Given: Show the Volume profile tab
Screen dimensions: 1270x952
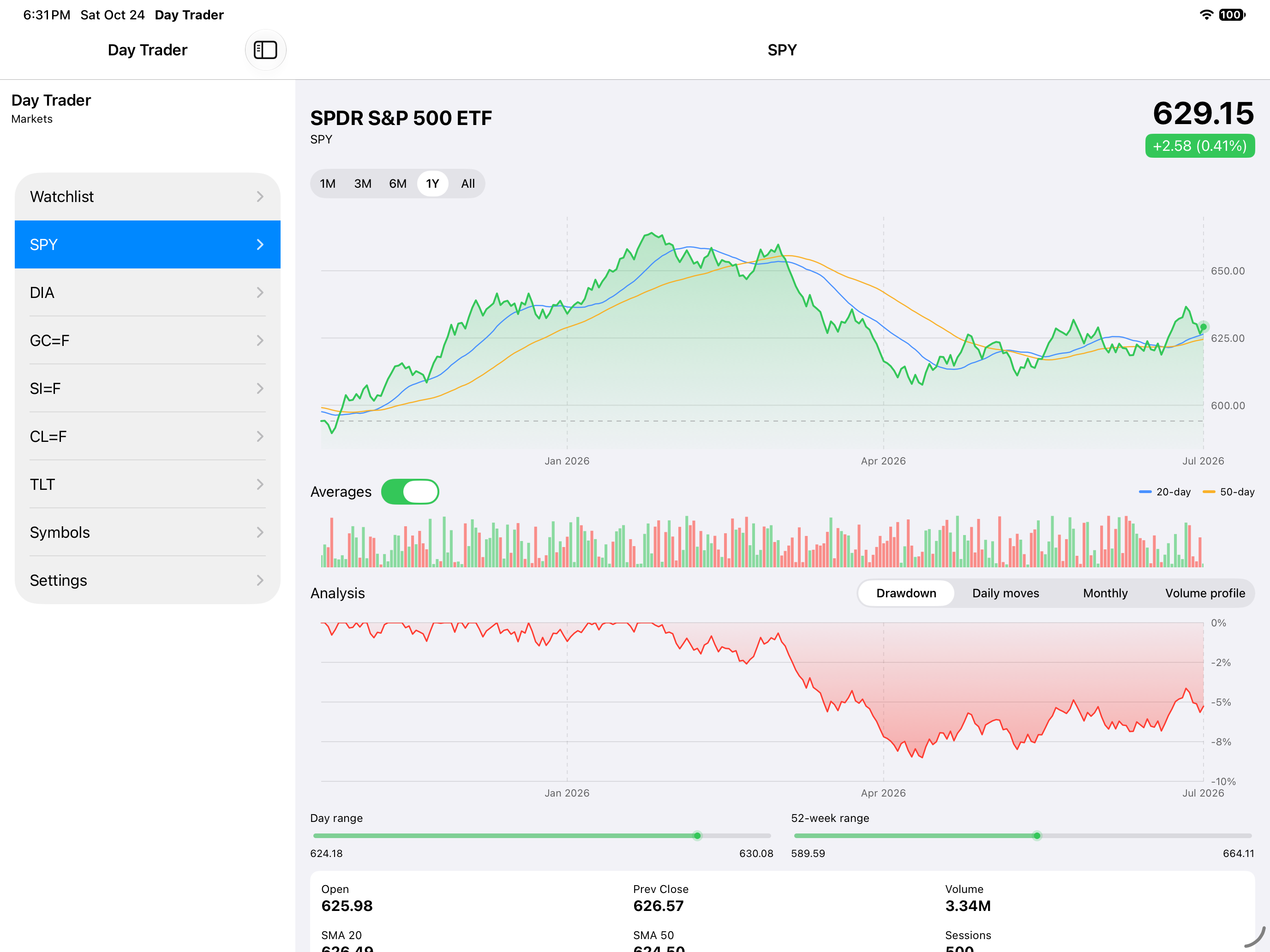Looking at the screenshot, I should (1205, 593).
